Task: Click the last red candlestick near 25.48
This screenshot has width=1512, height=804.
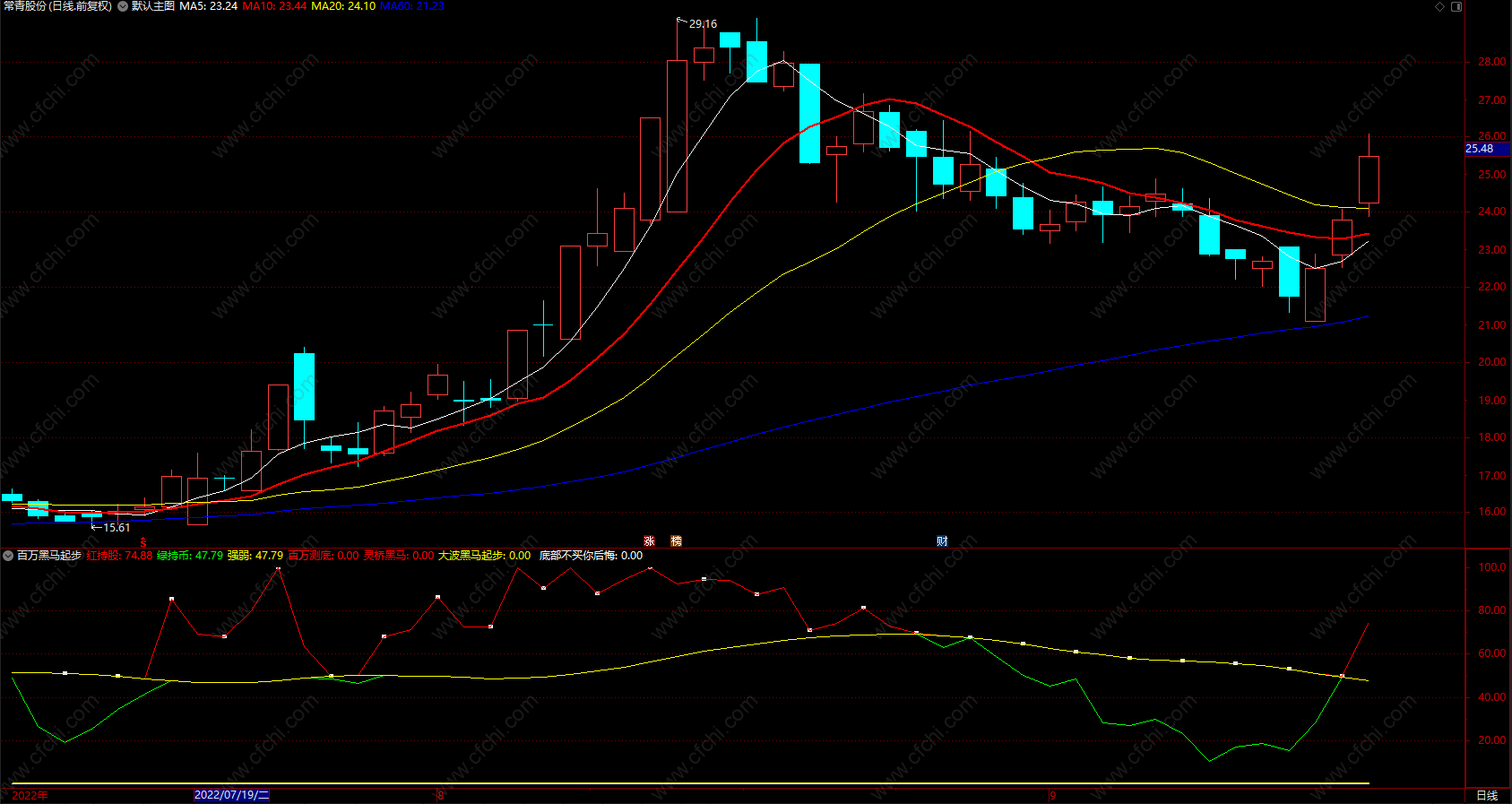Action: (1369, 179)
